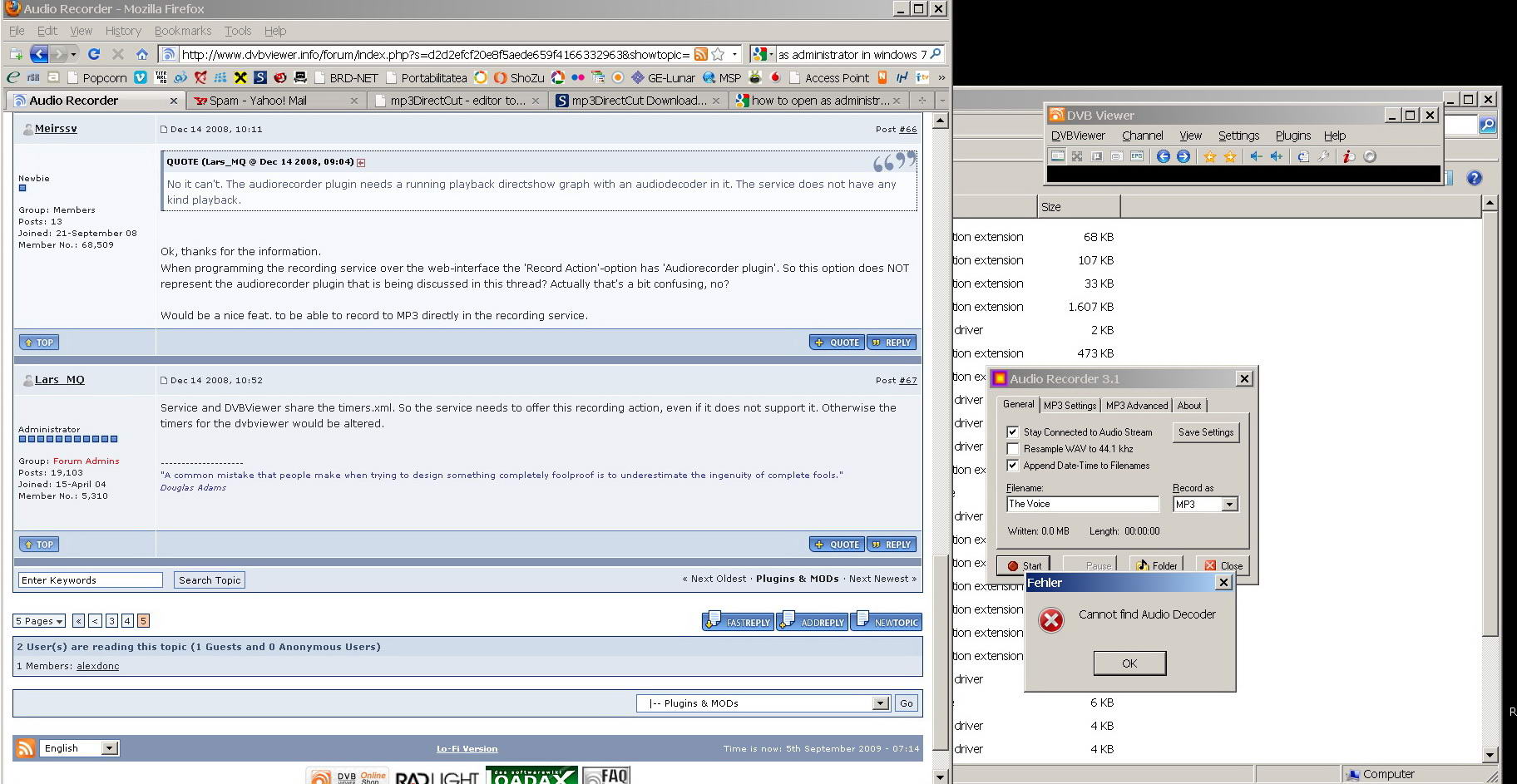Go to Firefox home page

(x=142, y=54)
